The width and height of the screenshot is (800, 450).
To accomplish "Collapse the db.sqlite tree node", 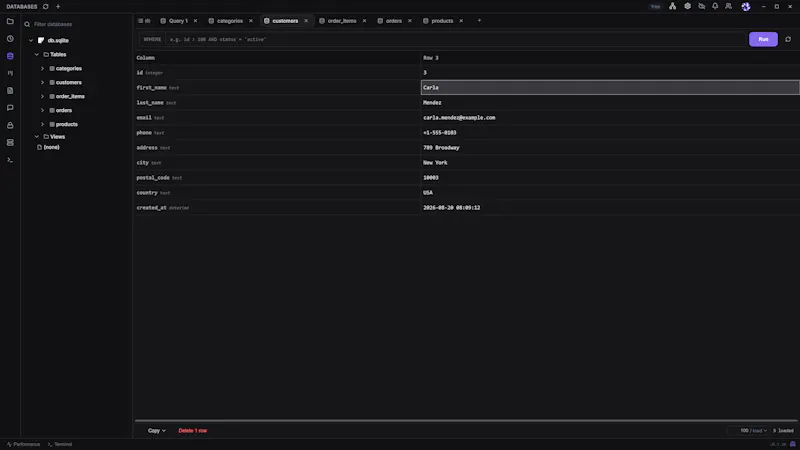I will [31, 40].
